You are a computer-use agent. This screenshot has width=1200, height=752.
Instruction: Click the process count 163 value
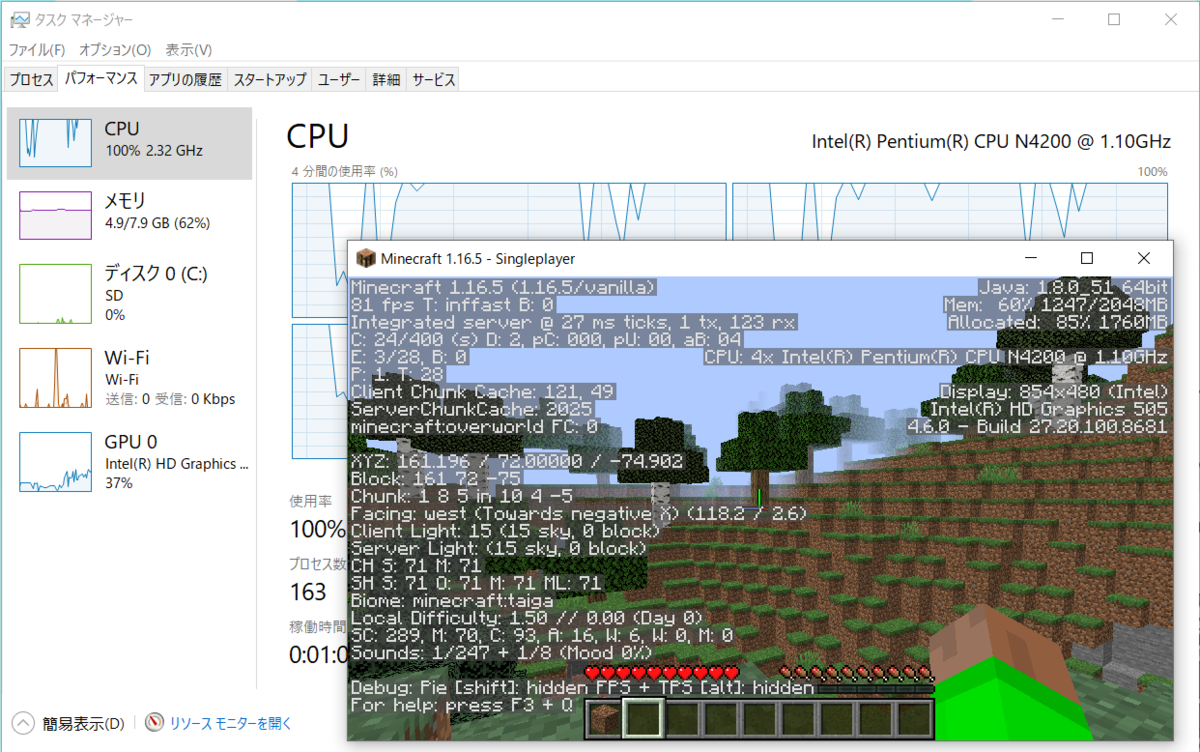308,592
